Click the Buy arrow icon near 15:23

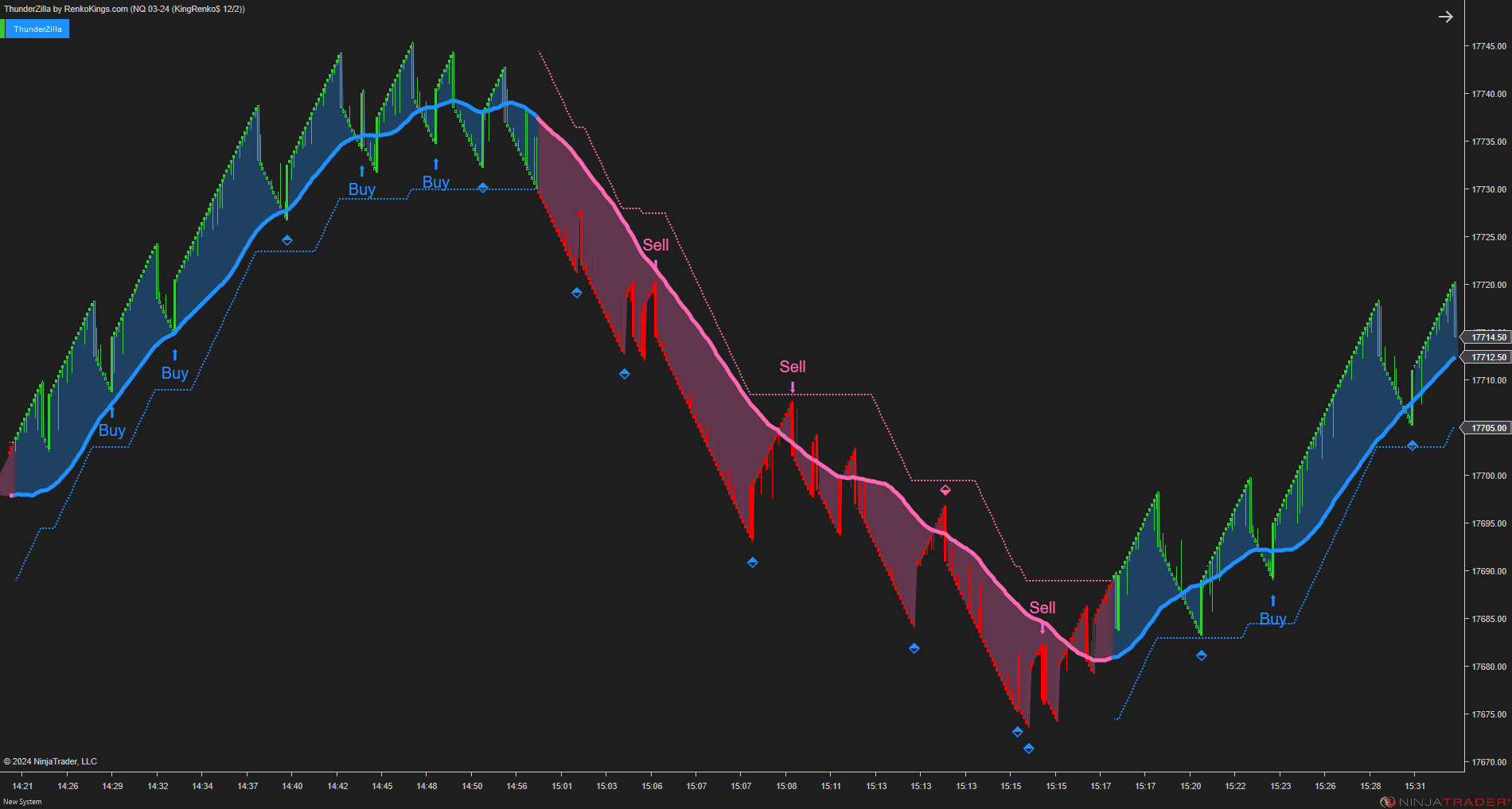click(1273, 601)
